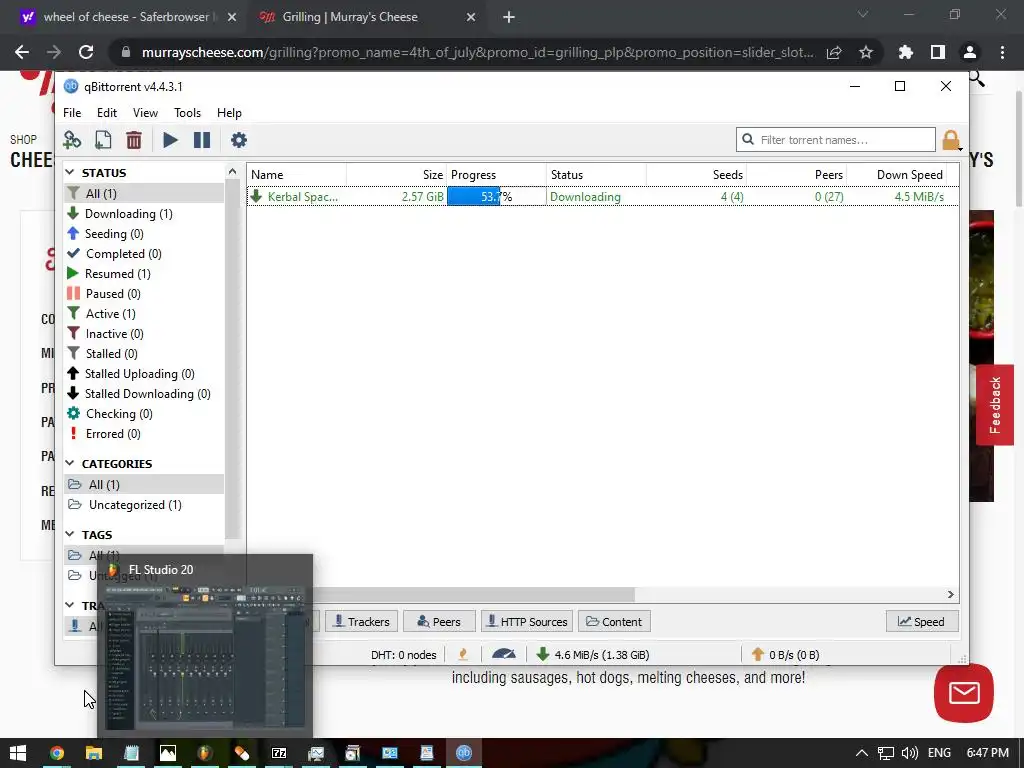Filter by Checking (0) status
This screenshot has height=768, width=1024.
tap(144, 414)
